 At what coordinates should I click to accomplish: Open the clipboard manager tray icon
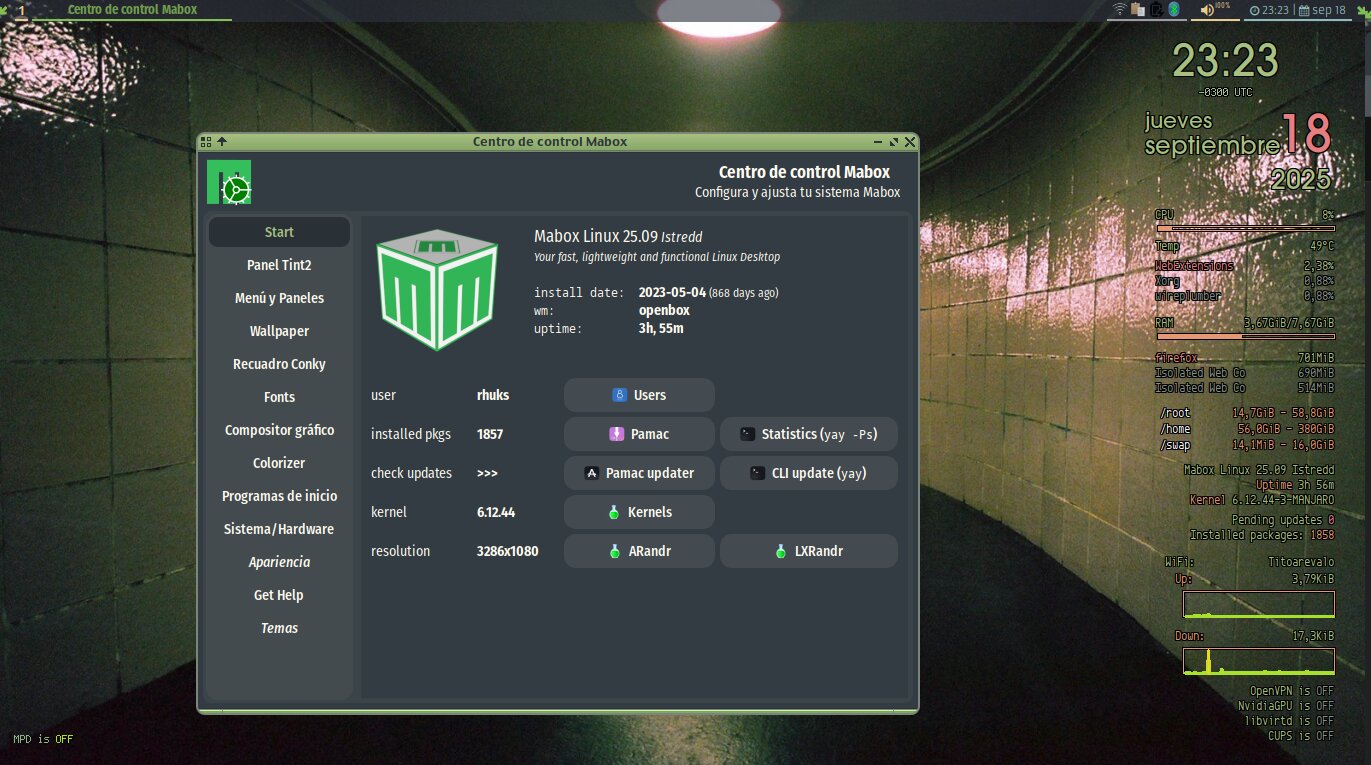(1137, 10)
